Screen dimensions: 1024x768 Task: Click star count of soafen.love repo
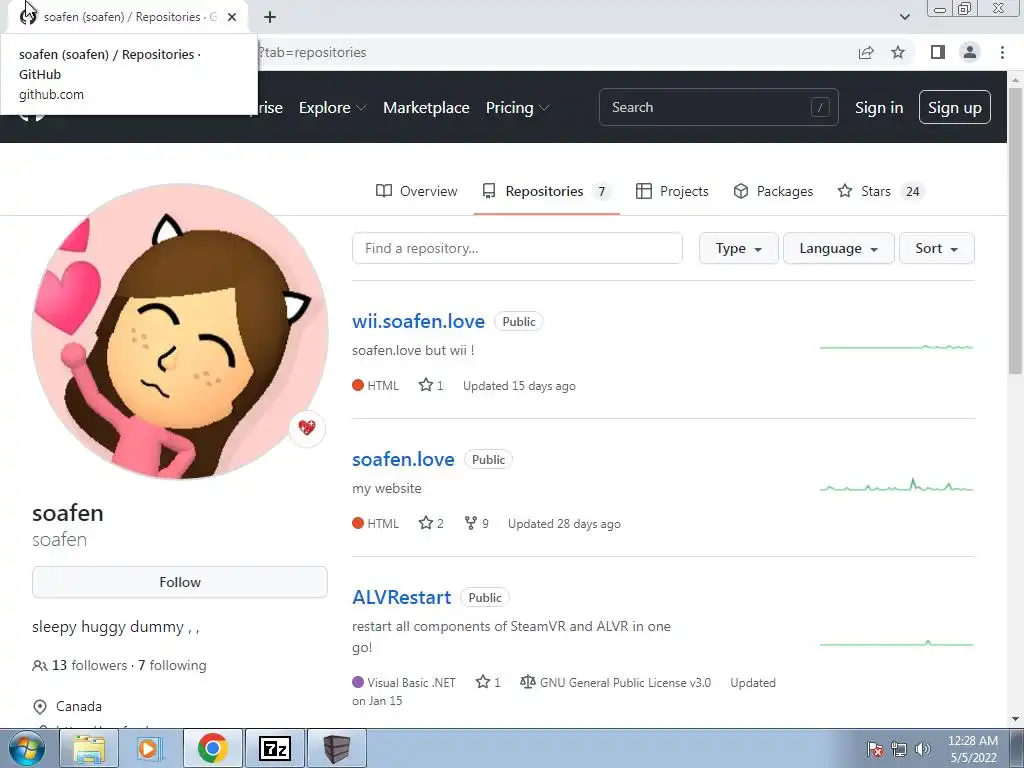[431, 523]
